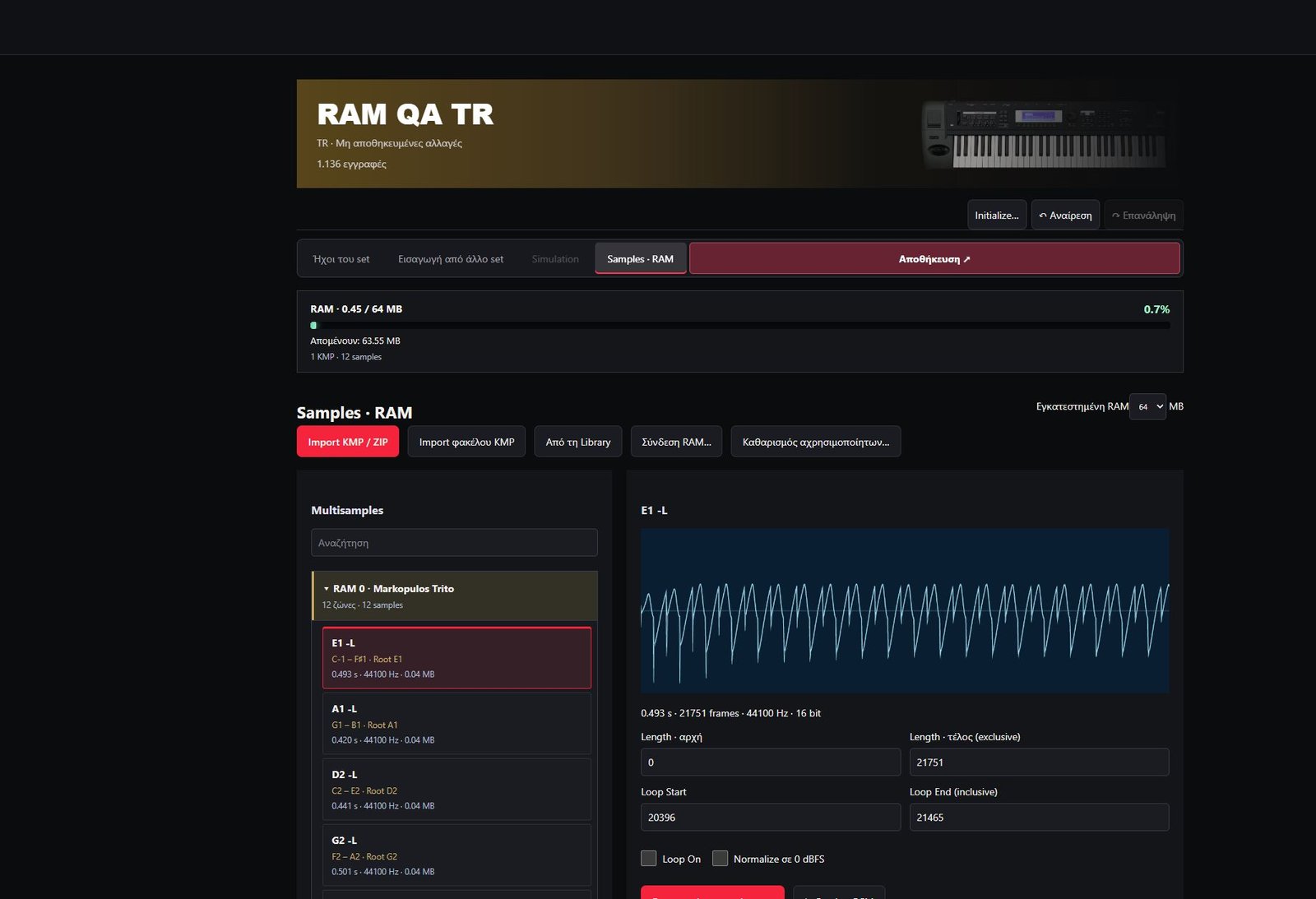Click the keyboard synthesizer image in banner
This screenshot has width=1316, height=899.
1045,134
